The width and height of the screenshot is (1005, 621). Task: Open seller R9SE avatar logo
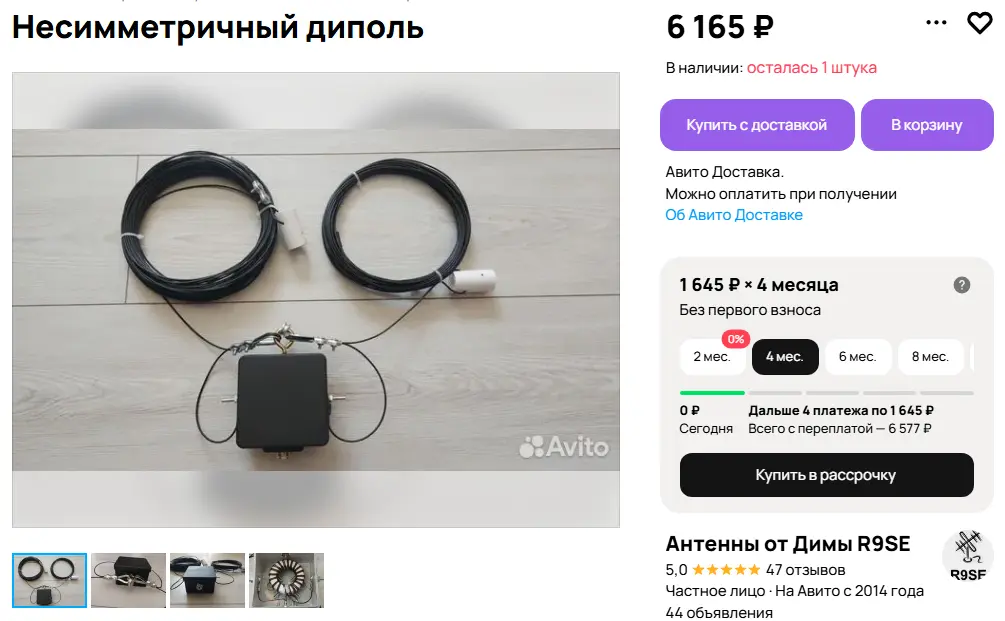[x=967, y=556]
